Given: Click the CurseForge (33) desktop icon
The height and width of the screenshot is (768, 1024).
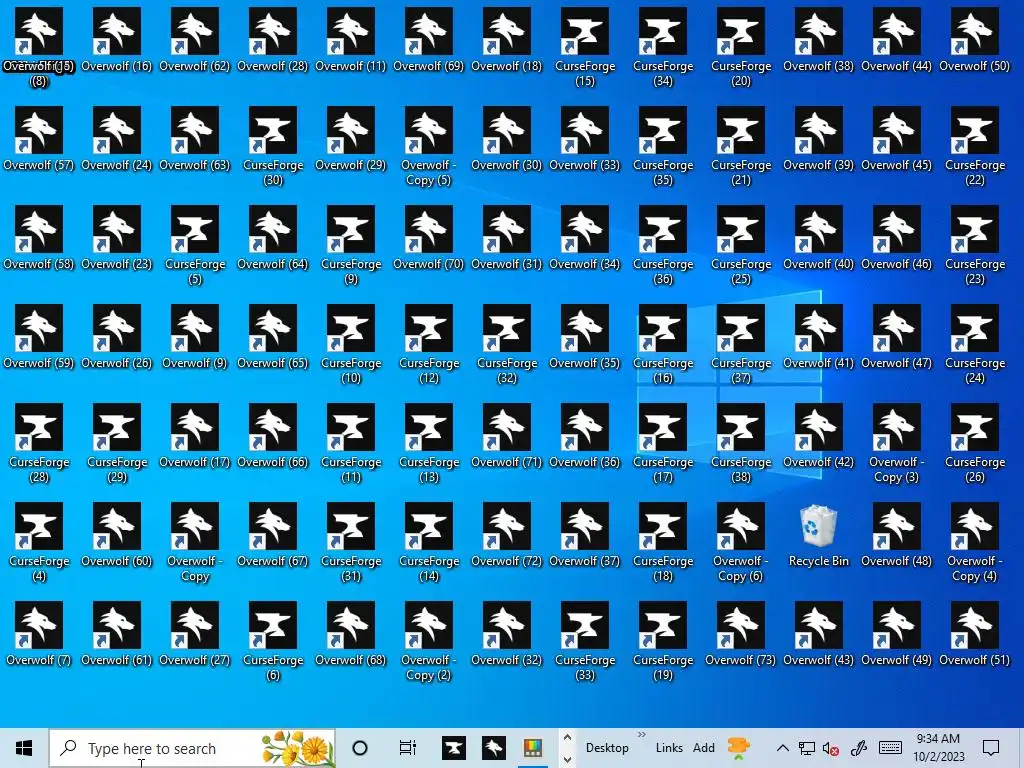Looking at the screenshot, I should [x=584, y=641].
